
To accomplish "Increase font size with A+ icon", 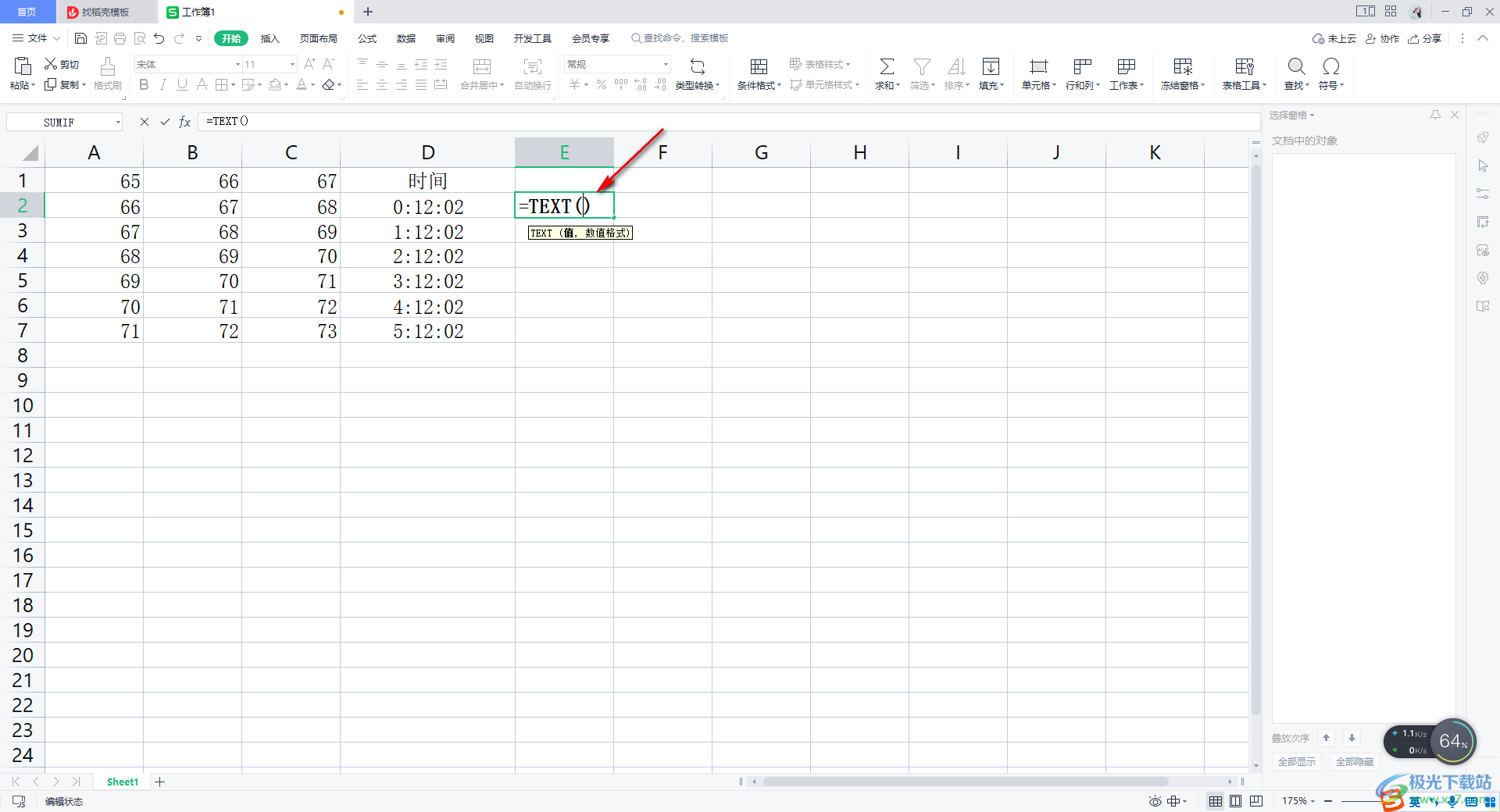I will [309, 64].
